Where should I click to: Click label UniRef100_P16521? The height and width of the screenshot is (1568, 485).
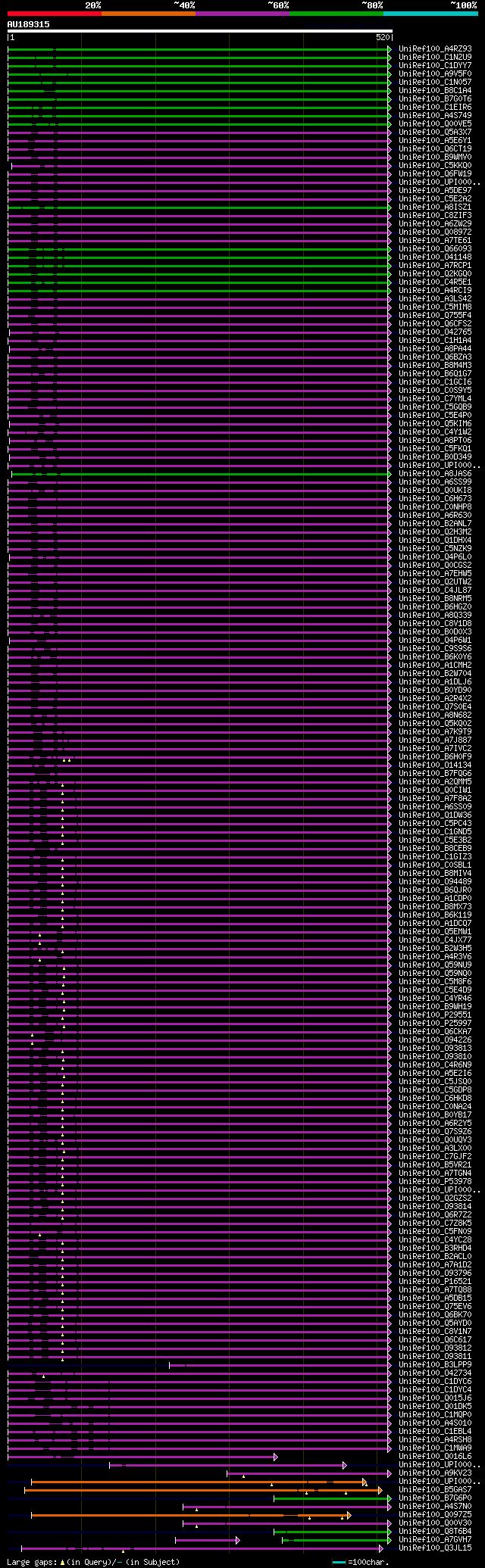coord(435,1281)
